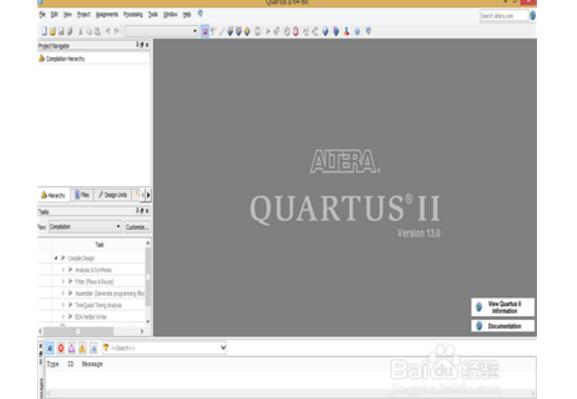The image size is (577, 399).
Task: Click the messages Search field
Action: click(164, 347)
